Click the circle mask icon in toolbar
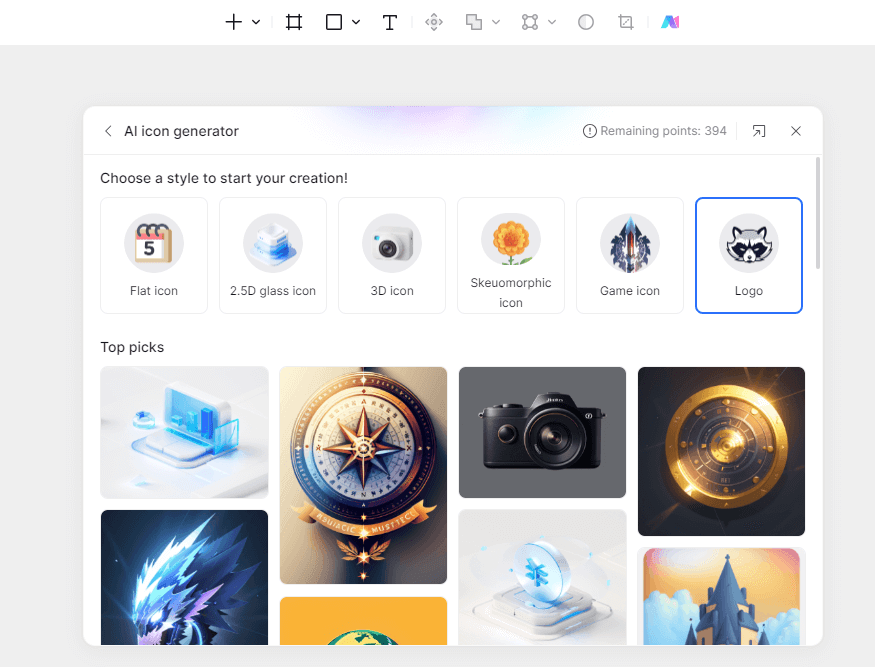Screen dimensions: 875x667 coord(585,22)
